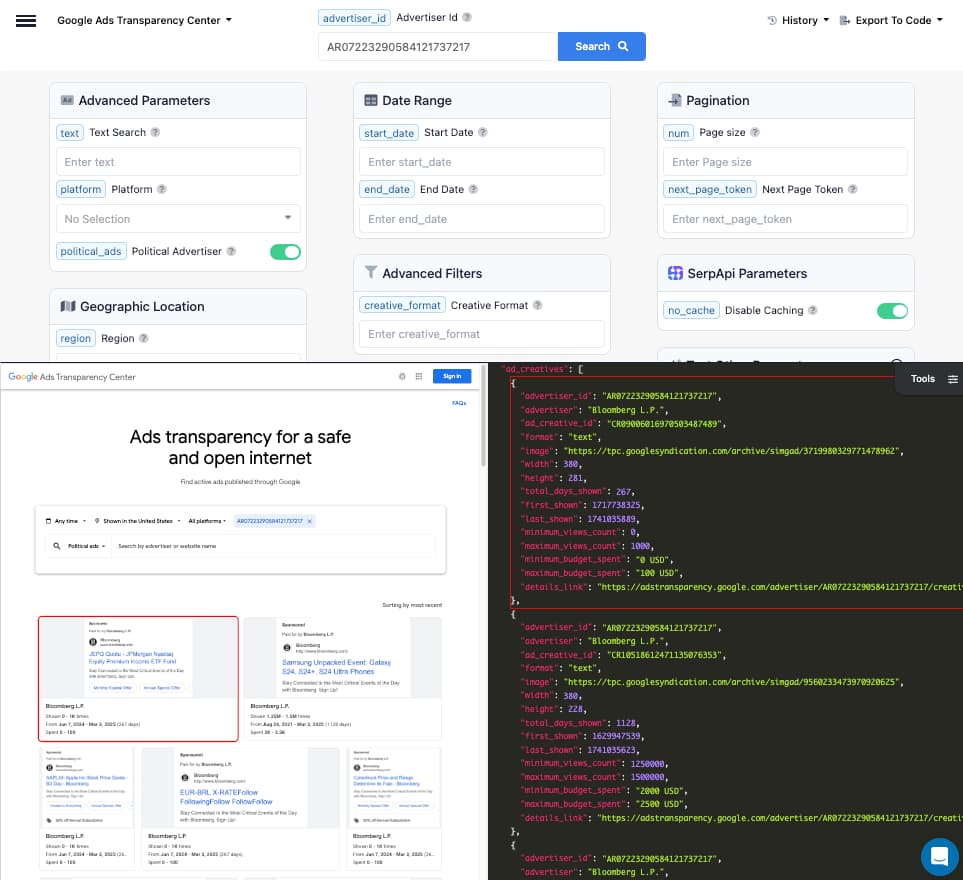Screen dimensions: 963x880
Task: Click the Enter text input field
Action: click(178, 162)
